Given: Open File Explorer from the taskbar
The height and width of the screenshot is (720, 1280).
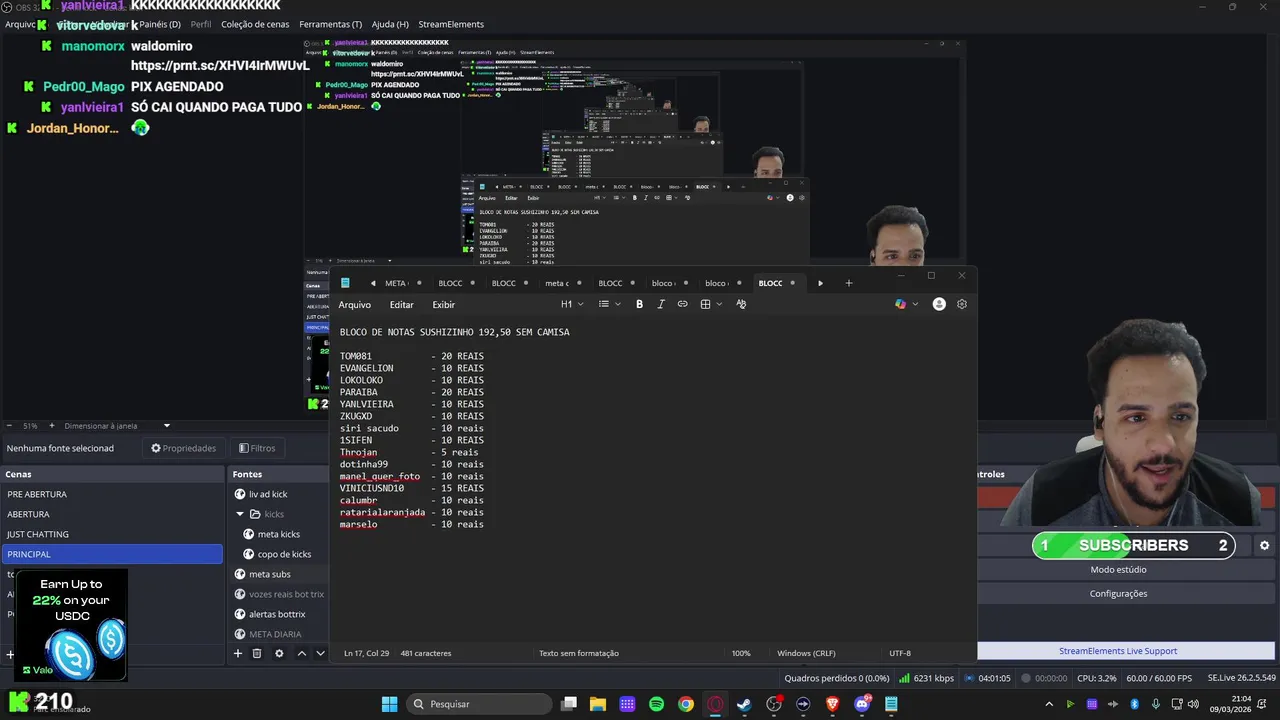Looking at the screenshot, I should [x=597, y=704].
